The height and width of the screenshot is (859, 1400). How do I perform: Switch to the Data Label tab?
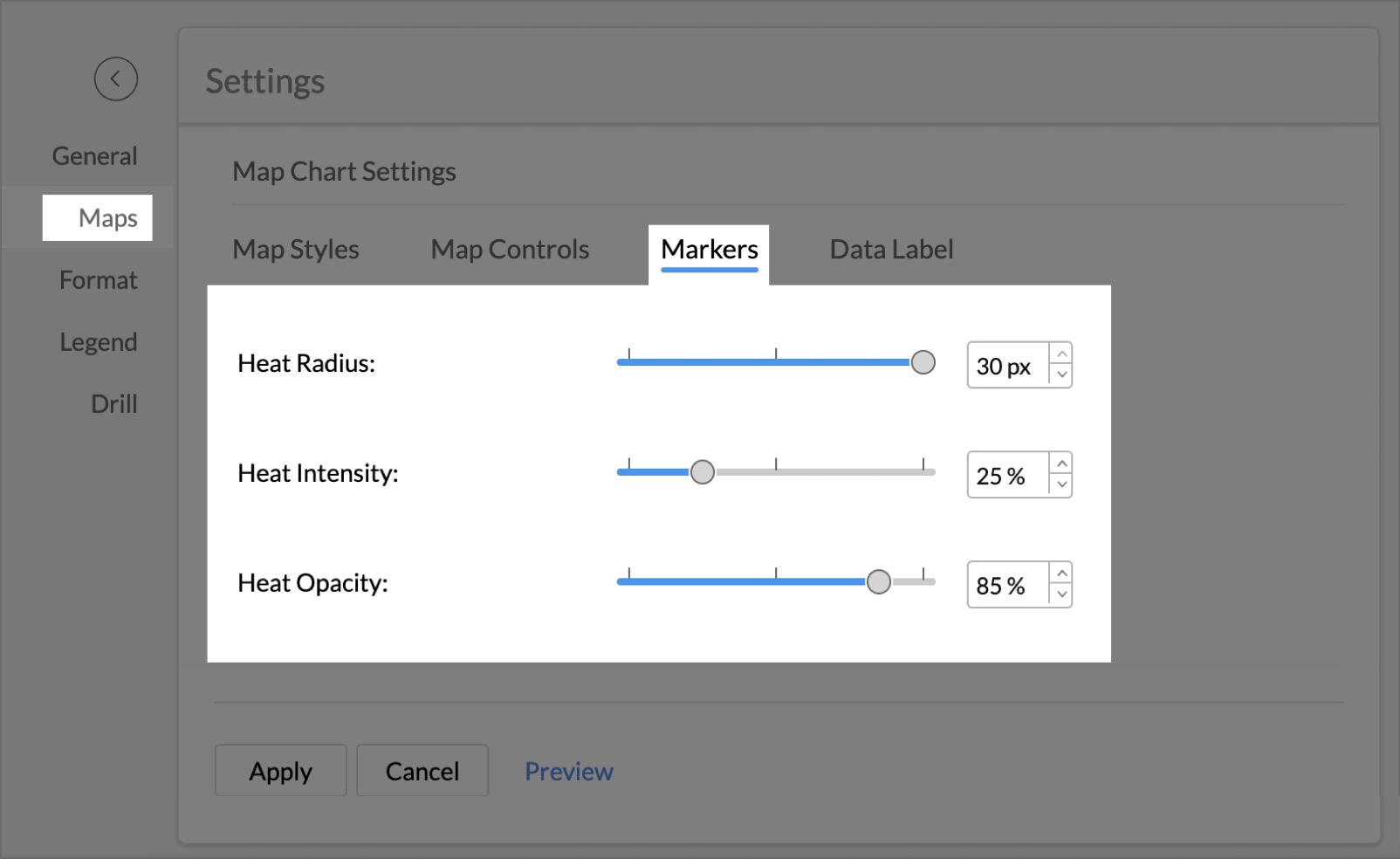point(890,249)
